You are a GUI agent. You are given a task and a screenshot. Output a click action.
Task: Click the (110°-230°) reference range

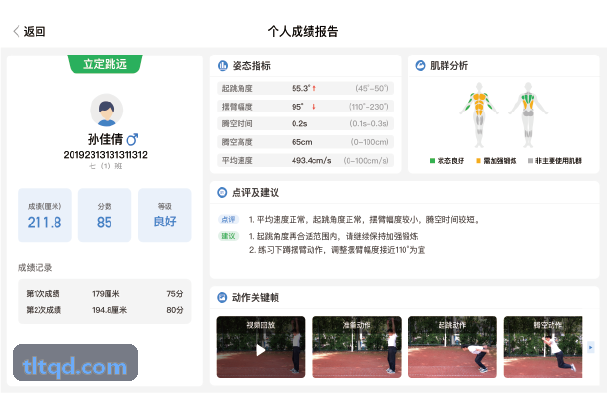click(x=369, y=106)
